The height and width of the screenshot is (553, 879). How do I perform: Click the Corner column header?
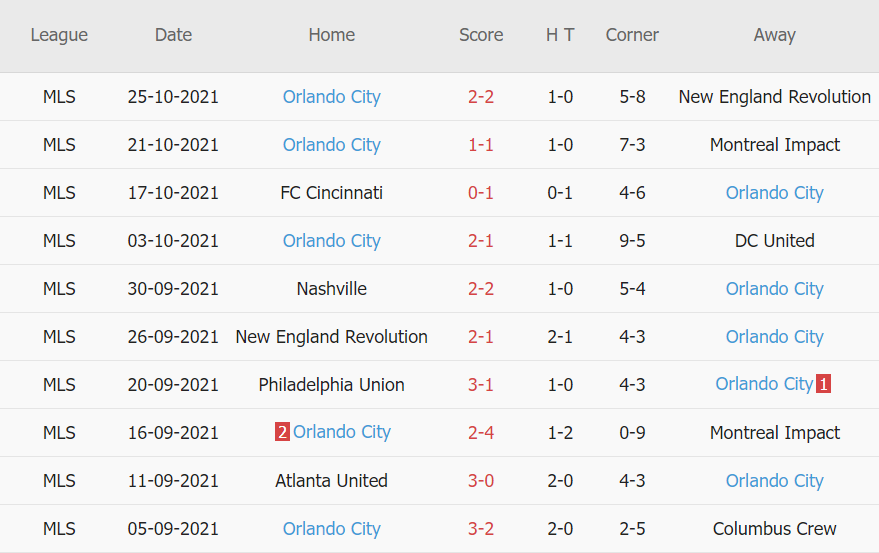(x=632, y=35)
